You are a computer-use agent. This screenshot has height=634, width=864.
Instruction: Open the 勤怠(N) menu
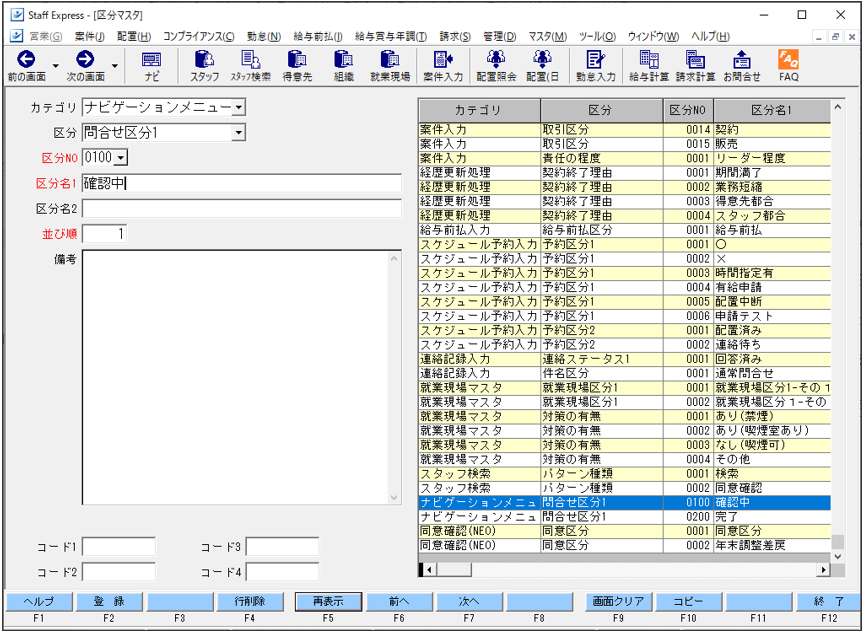click(264, 36)
